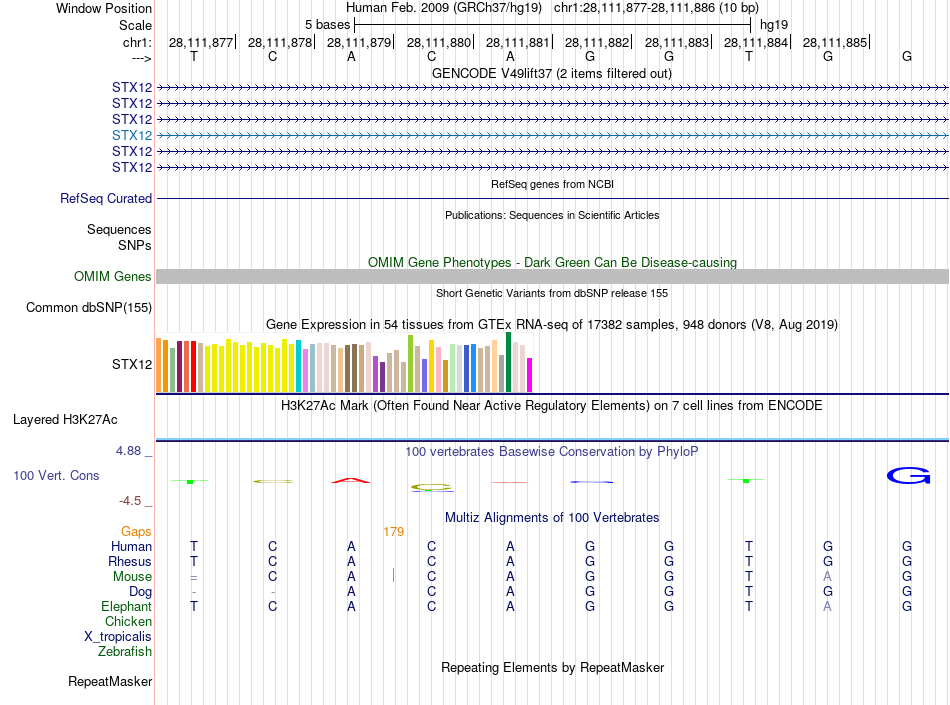Click the gray OMIM Genes bar
Image resolution: width=950 pixels, height=705 pixels.
(x=552, y=277)
